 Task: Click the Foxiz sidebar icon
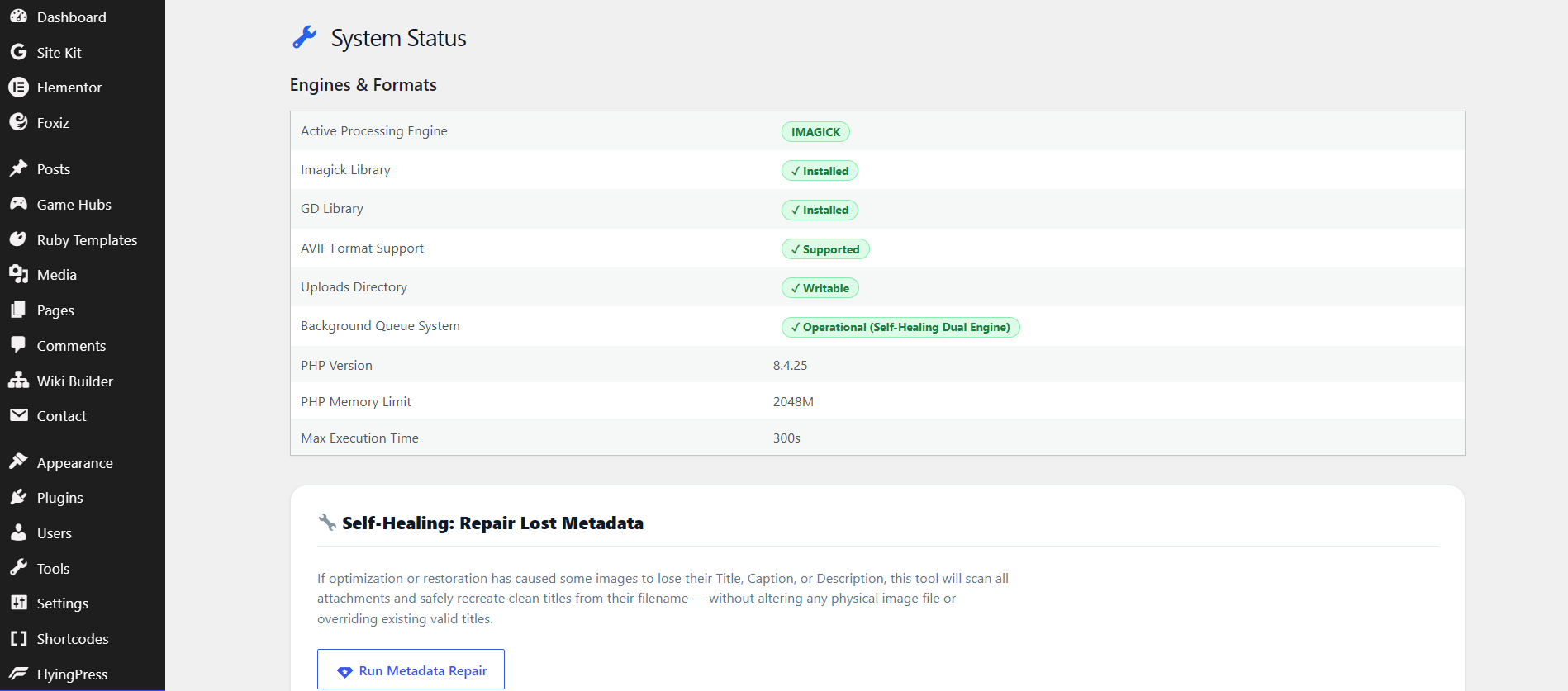click(18, 122)
